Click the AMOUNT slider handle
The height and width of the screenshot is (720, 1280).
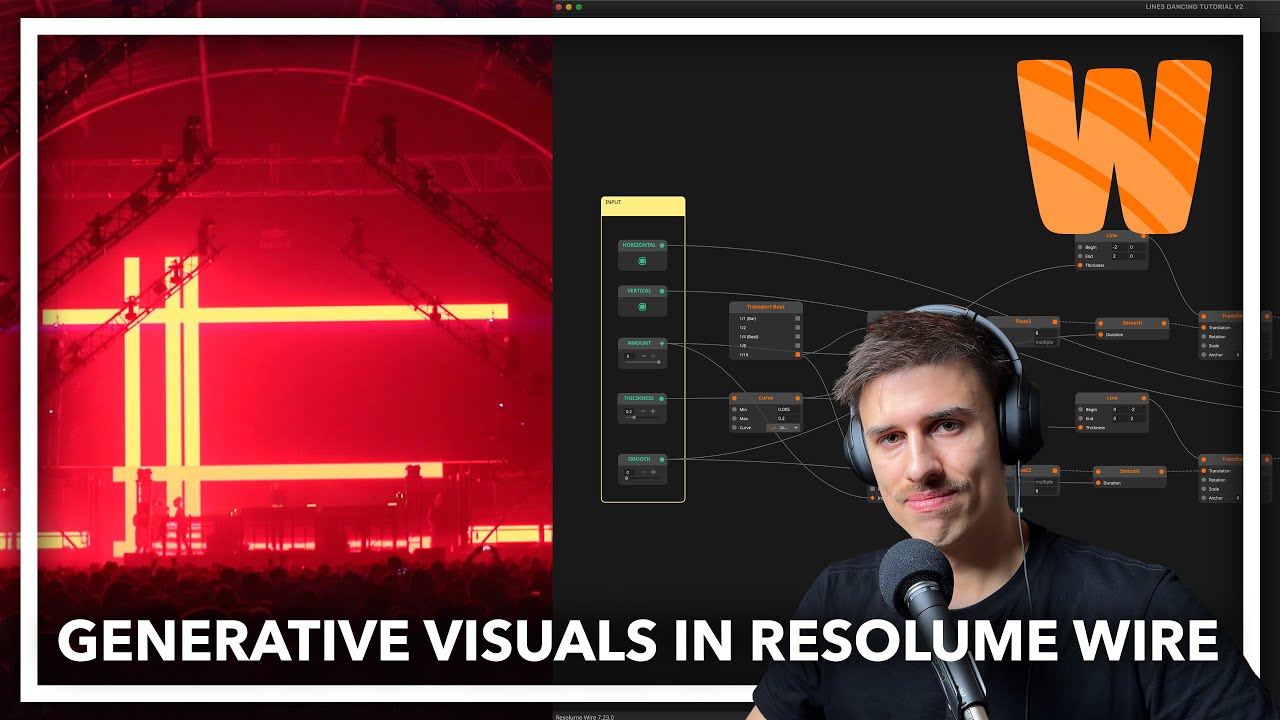click(658, 362)
